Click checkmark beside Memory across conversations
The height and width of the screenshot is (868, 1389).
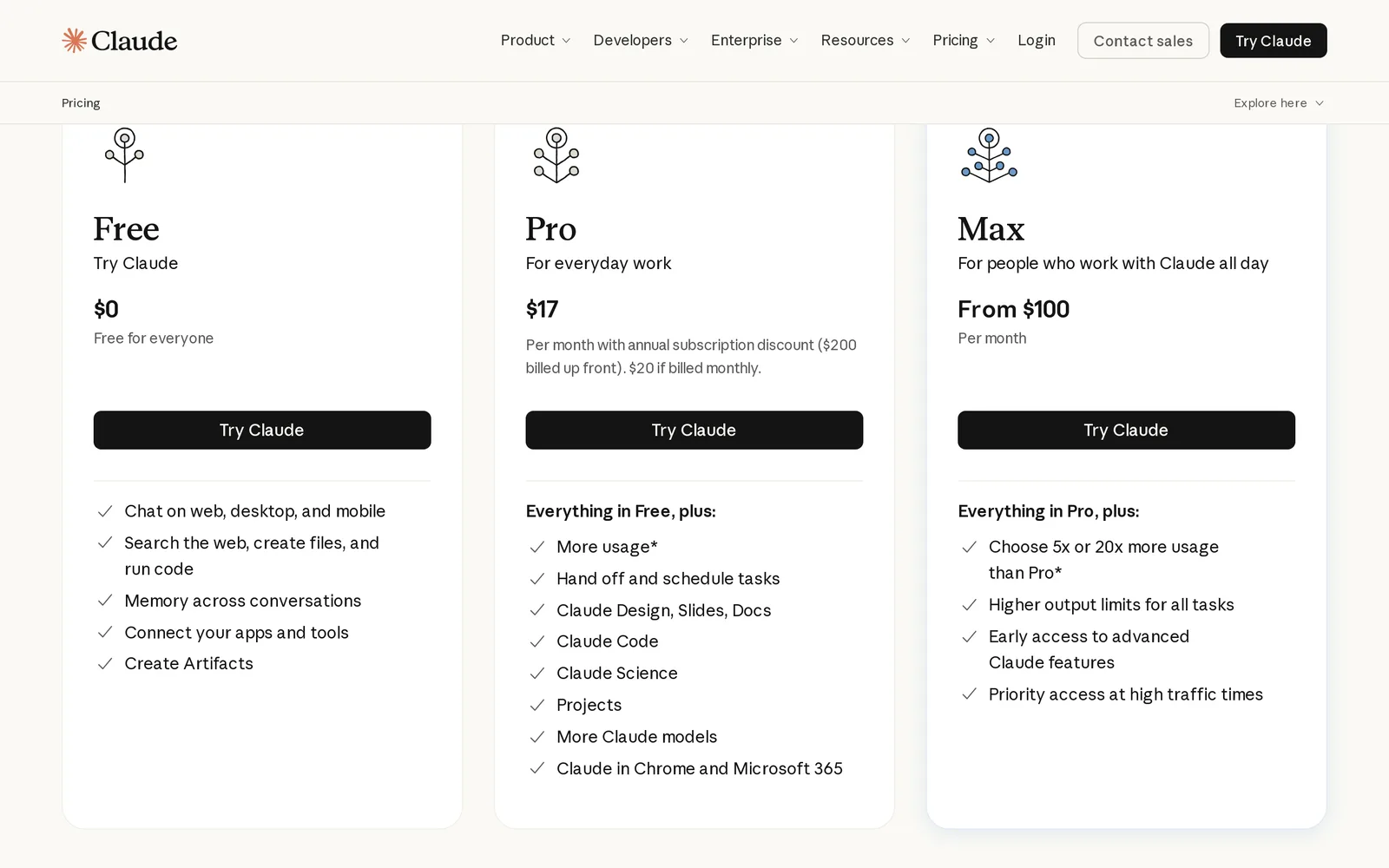105,601
